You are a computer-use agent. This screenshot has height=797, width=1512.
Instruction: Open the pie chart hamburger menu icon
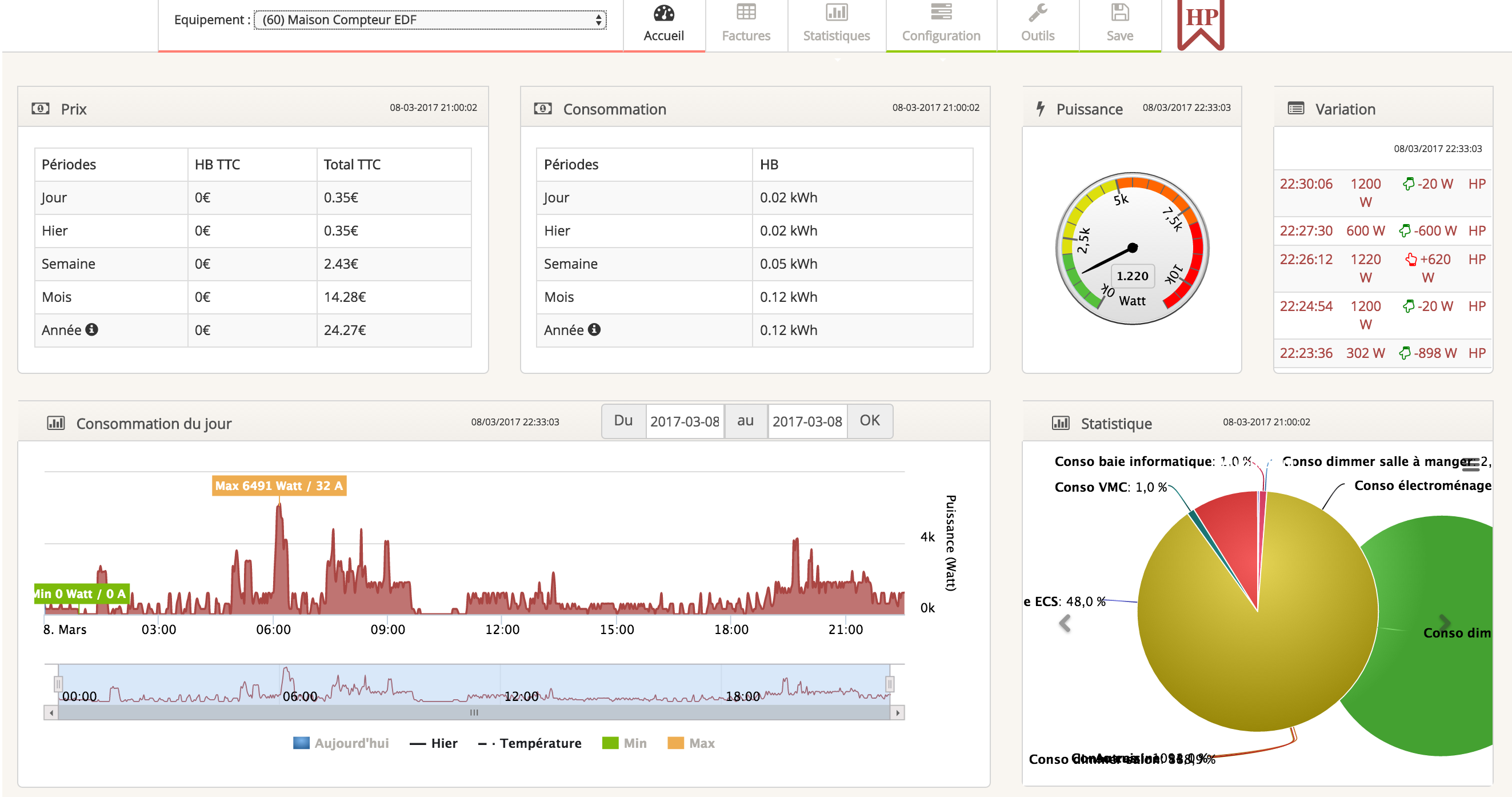[1470, 464]
